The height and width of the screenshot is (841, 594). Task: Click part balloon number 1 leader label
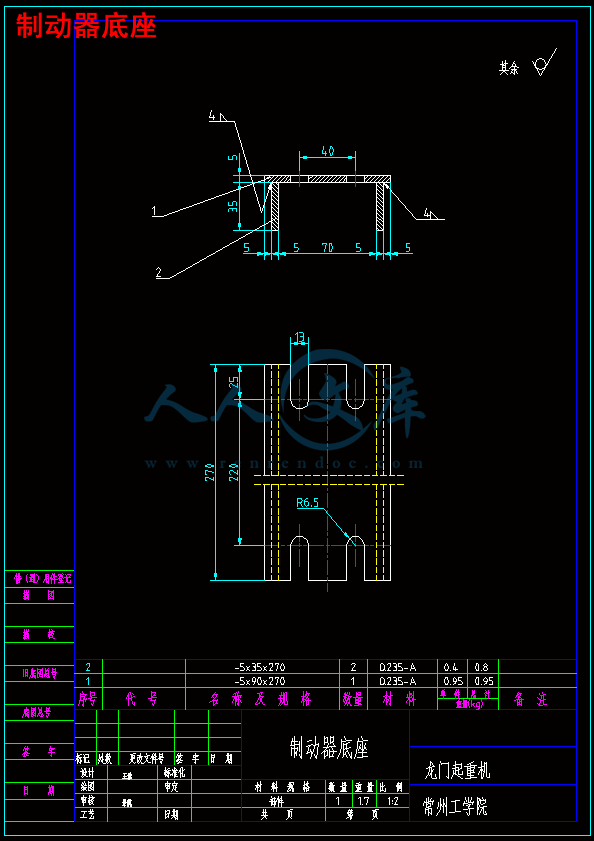155,211
